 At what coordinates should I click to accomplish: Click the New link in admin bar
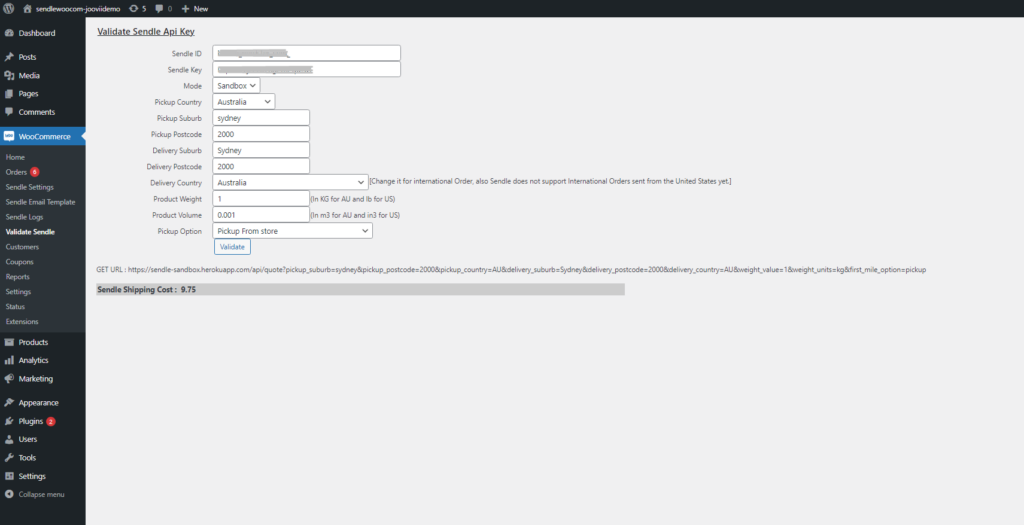[x=195, y=8]
